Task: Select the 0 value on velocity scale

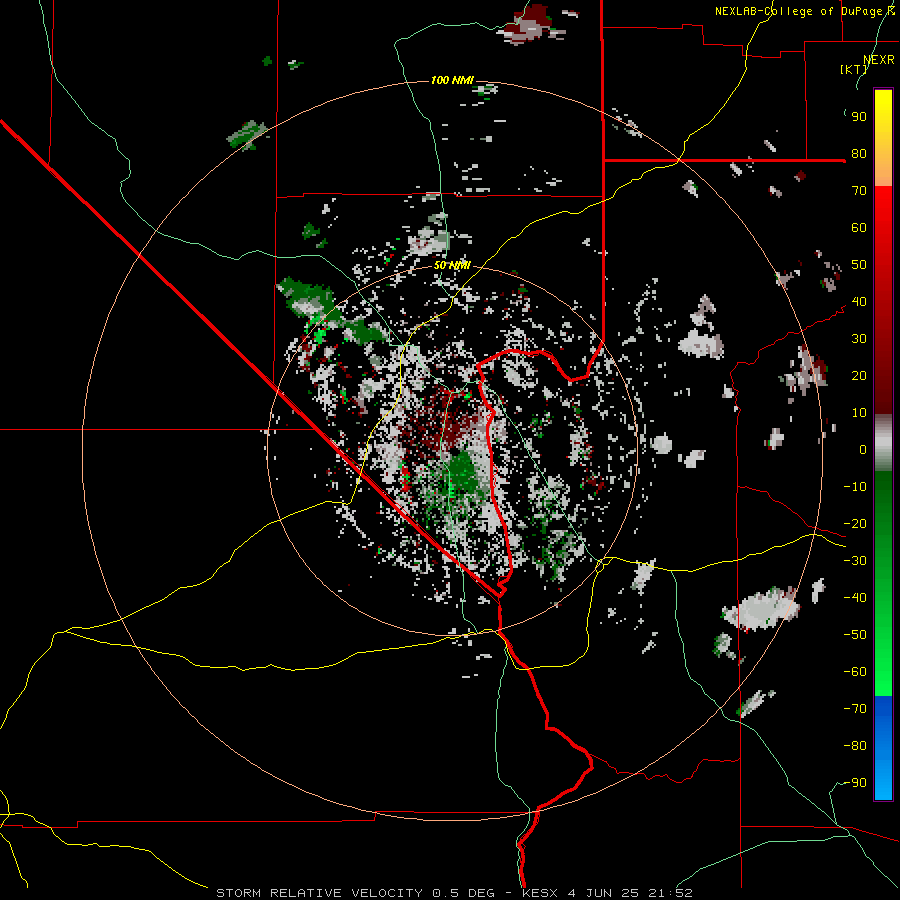Action: coord(863,450)
